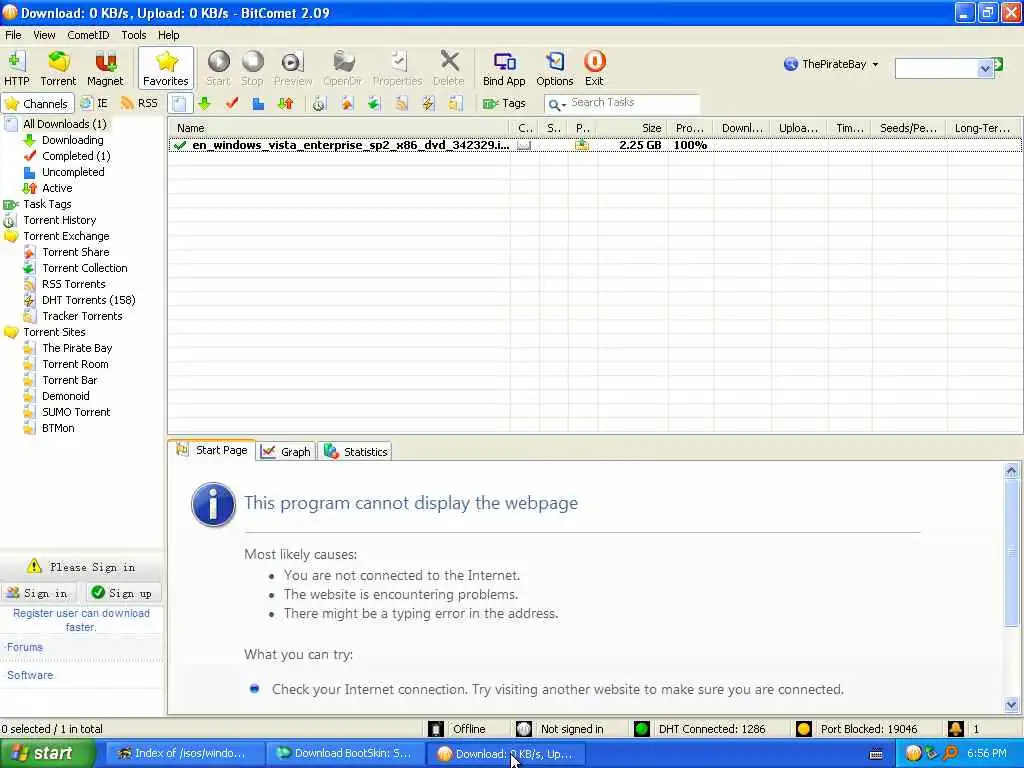Sort tasks by the Name column header
1024x768 pixels.
tap(338, 128)
